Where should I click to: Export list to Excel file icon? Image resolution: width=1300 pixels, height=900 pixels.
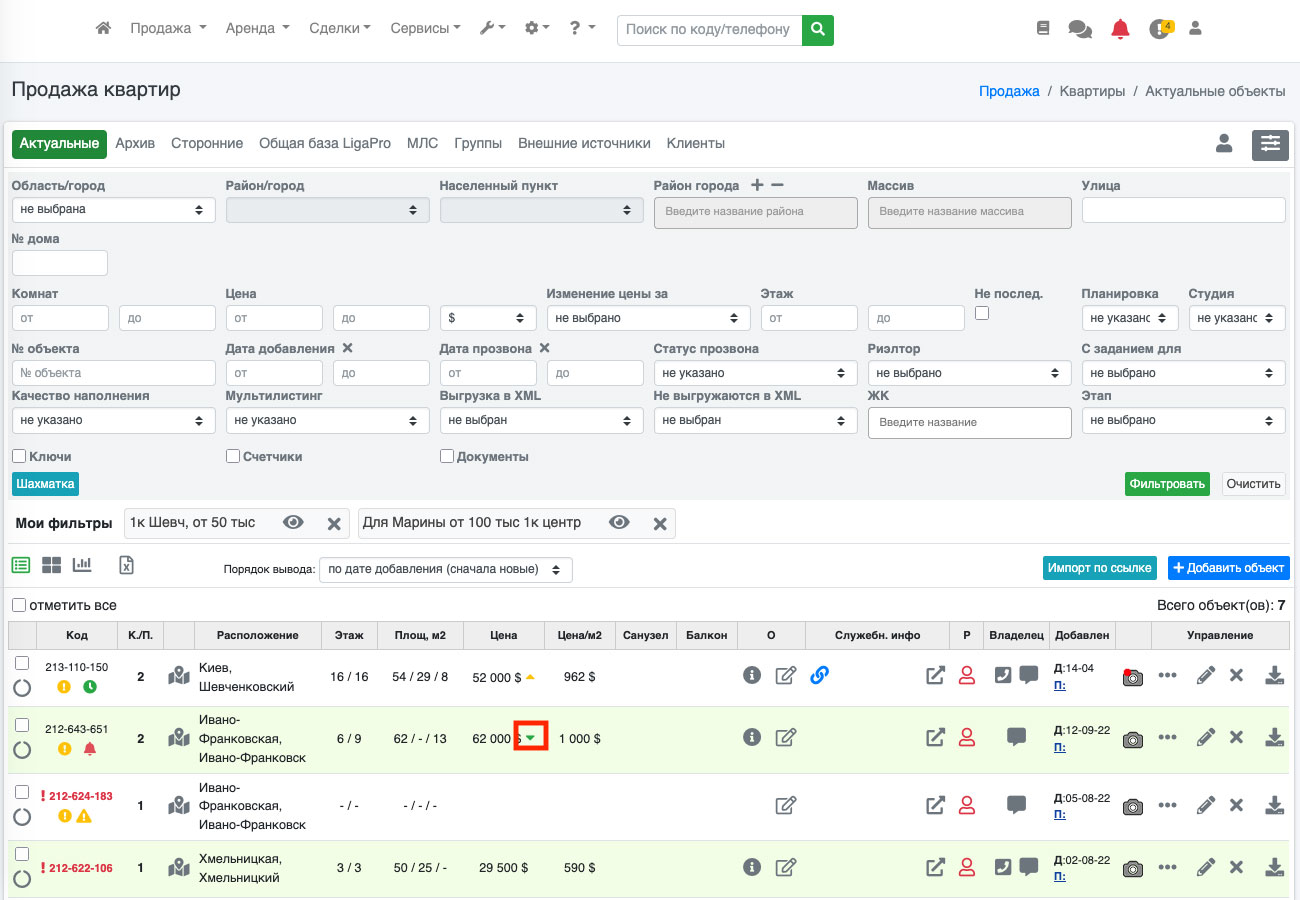pos(127,565)
